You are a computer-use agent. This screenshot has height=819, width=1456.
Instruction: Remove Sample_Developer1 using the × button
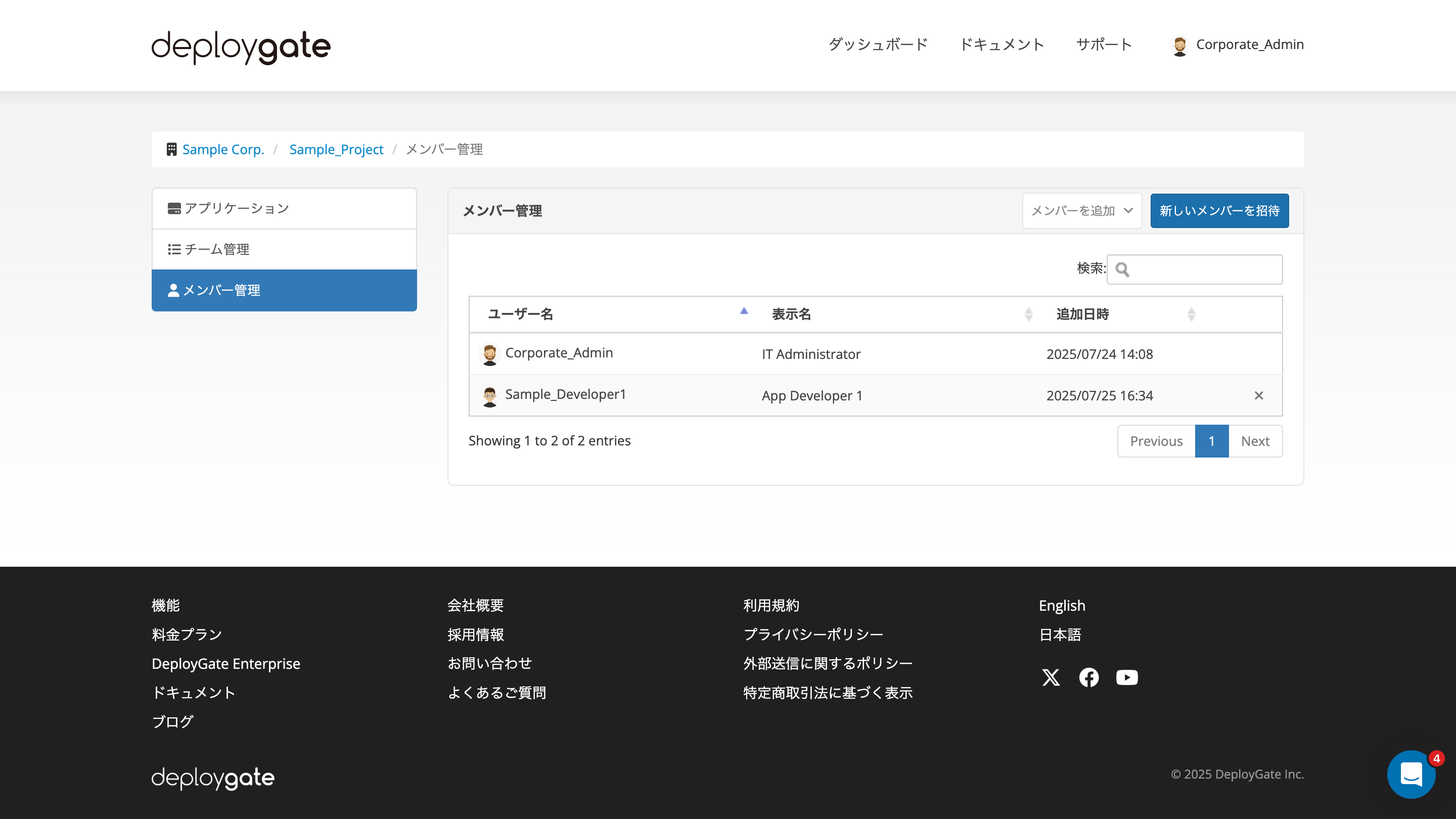1259,395
